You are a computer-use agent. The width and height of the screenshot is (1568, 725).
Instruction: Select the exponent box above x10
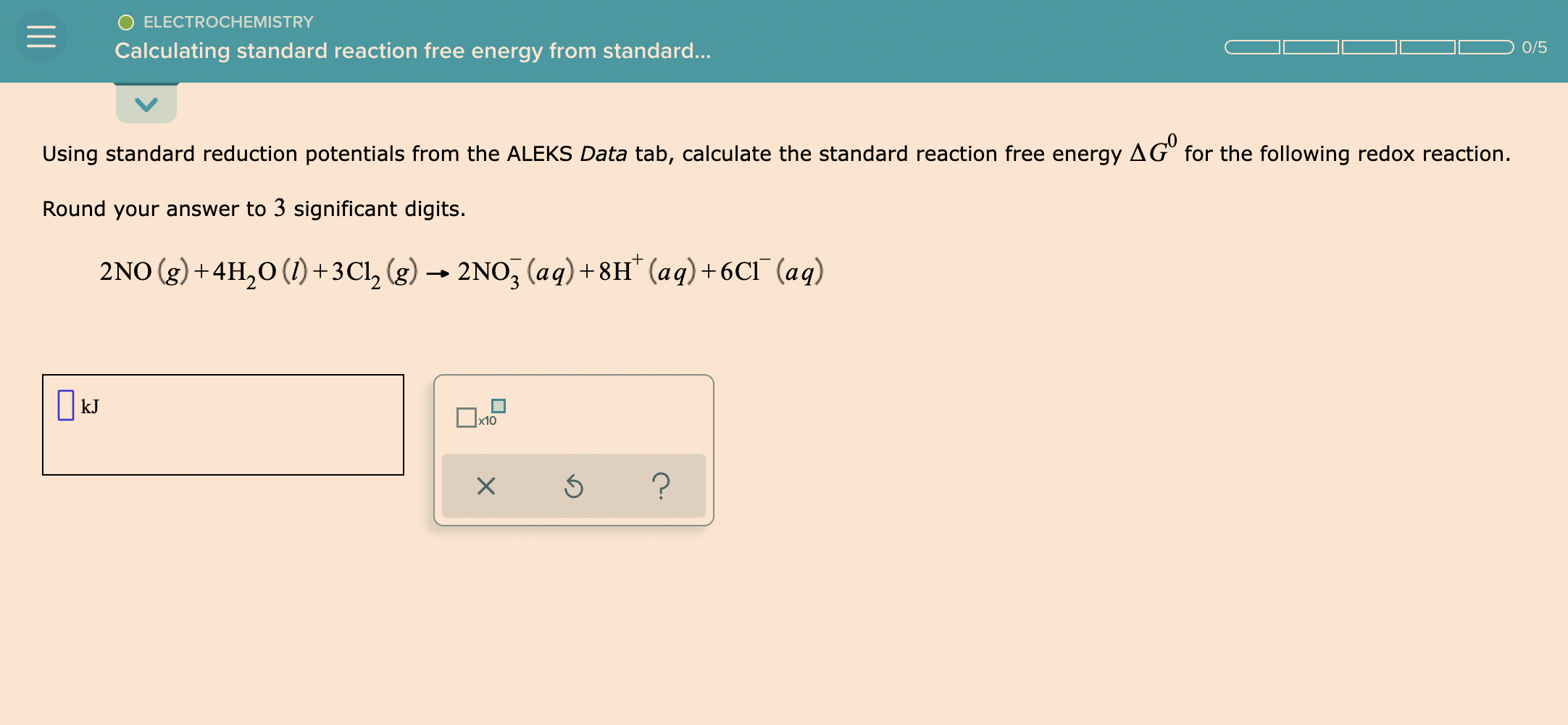pos(499,405)
